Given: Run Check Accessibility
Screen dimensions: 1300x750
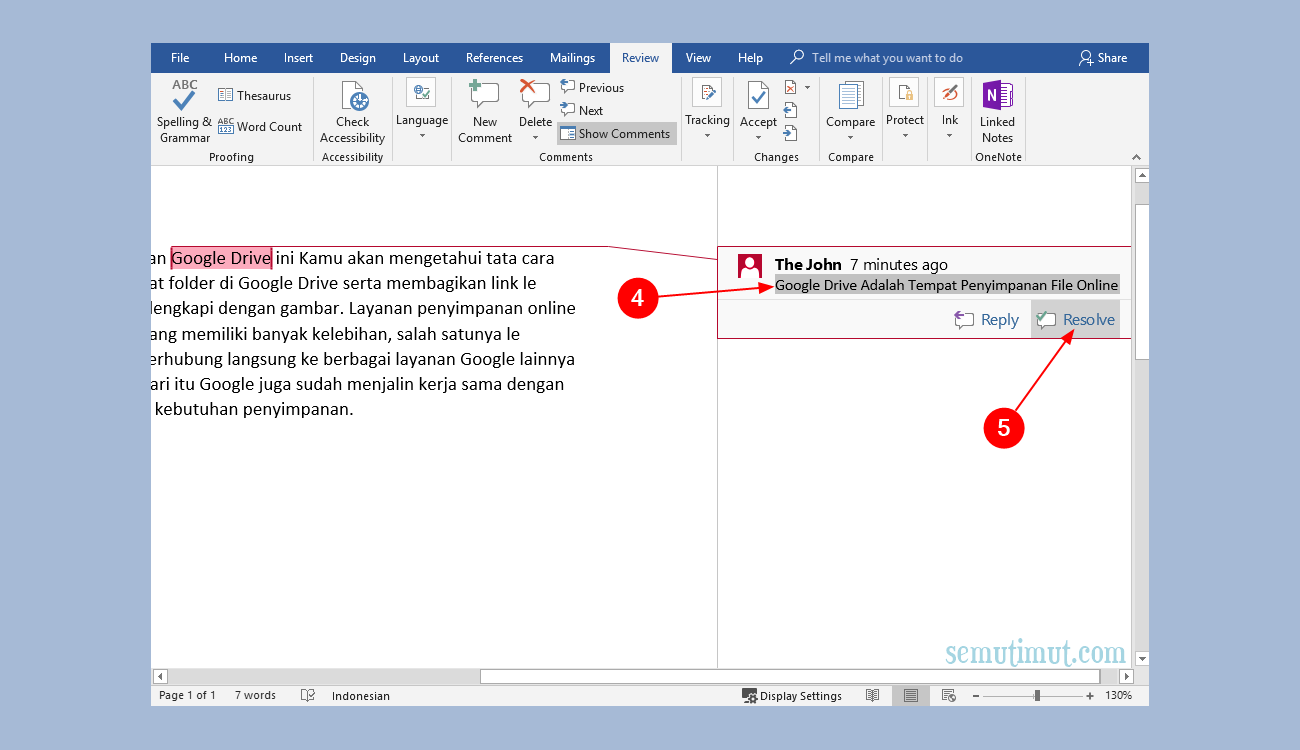Looking at the screenshot, I should coord(352,112).
